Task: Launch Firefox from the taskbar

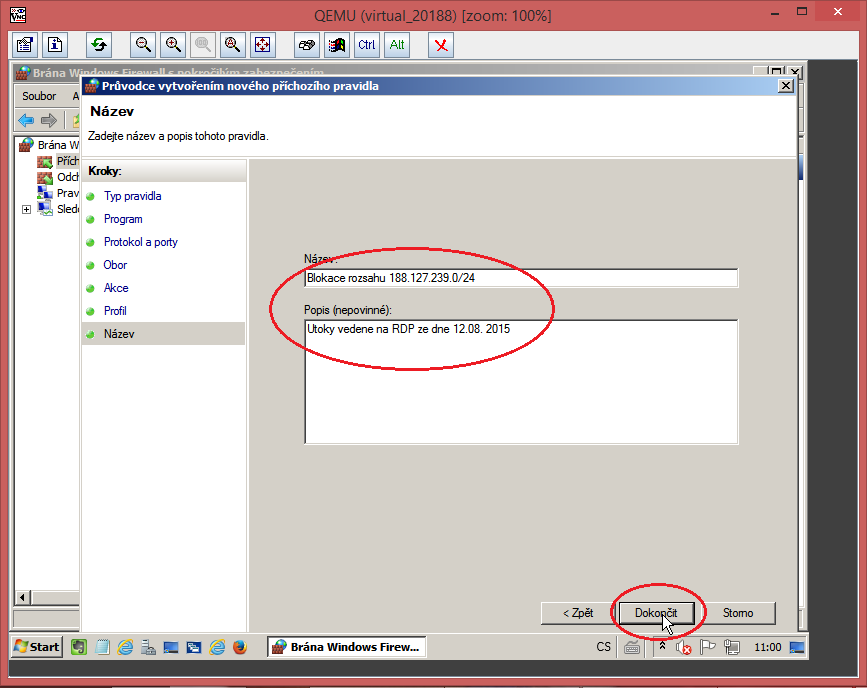Action: coord(240,647)
